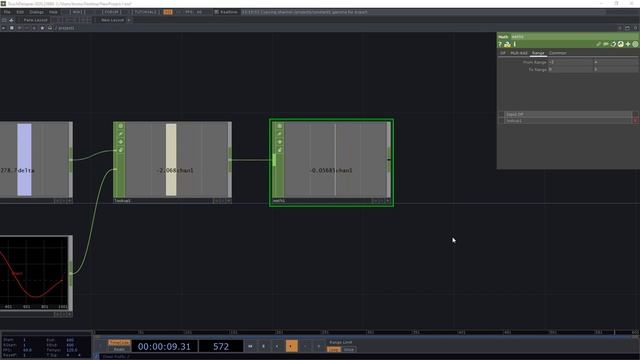This screenshot has width=640, height=360.
Task: Open the Tutorials link in top bar
Action: click(146, 12)
